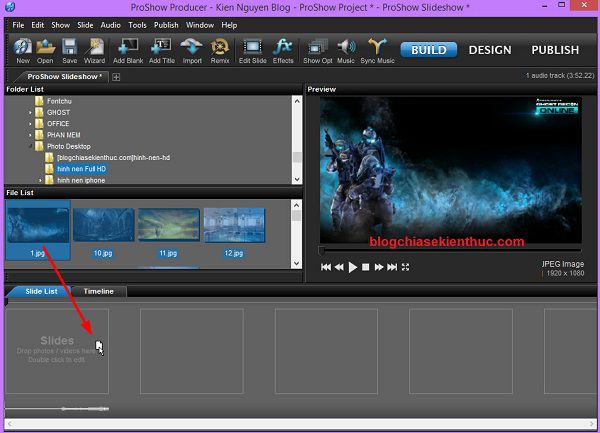Jump to the beginning of the preview
The height and width of the screenshot is (433, 600).
pos(326,267)
